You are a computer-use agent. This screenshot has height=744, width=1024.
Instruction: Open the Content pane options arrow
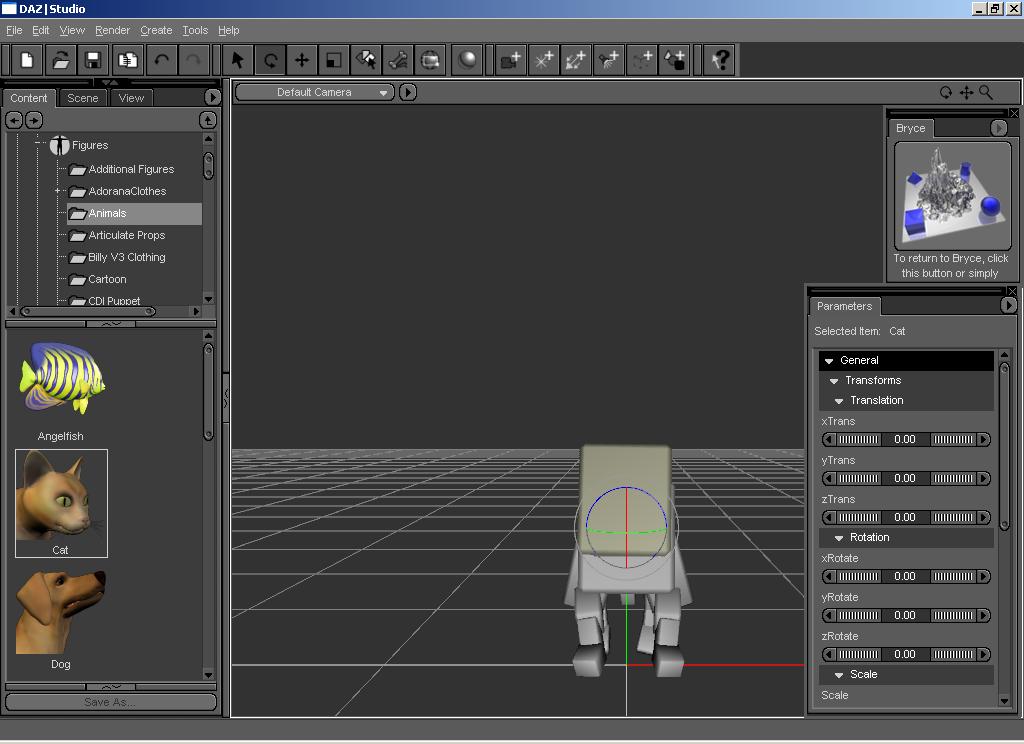pos(212,97)
